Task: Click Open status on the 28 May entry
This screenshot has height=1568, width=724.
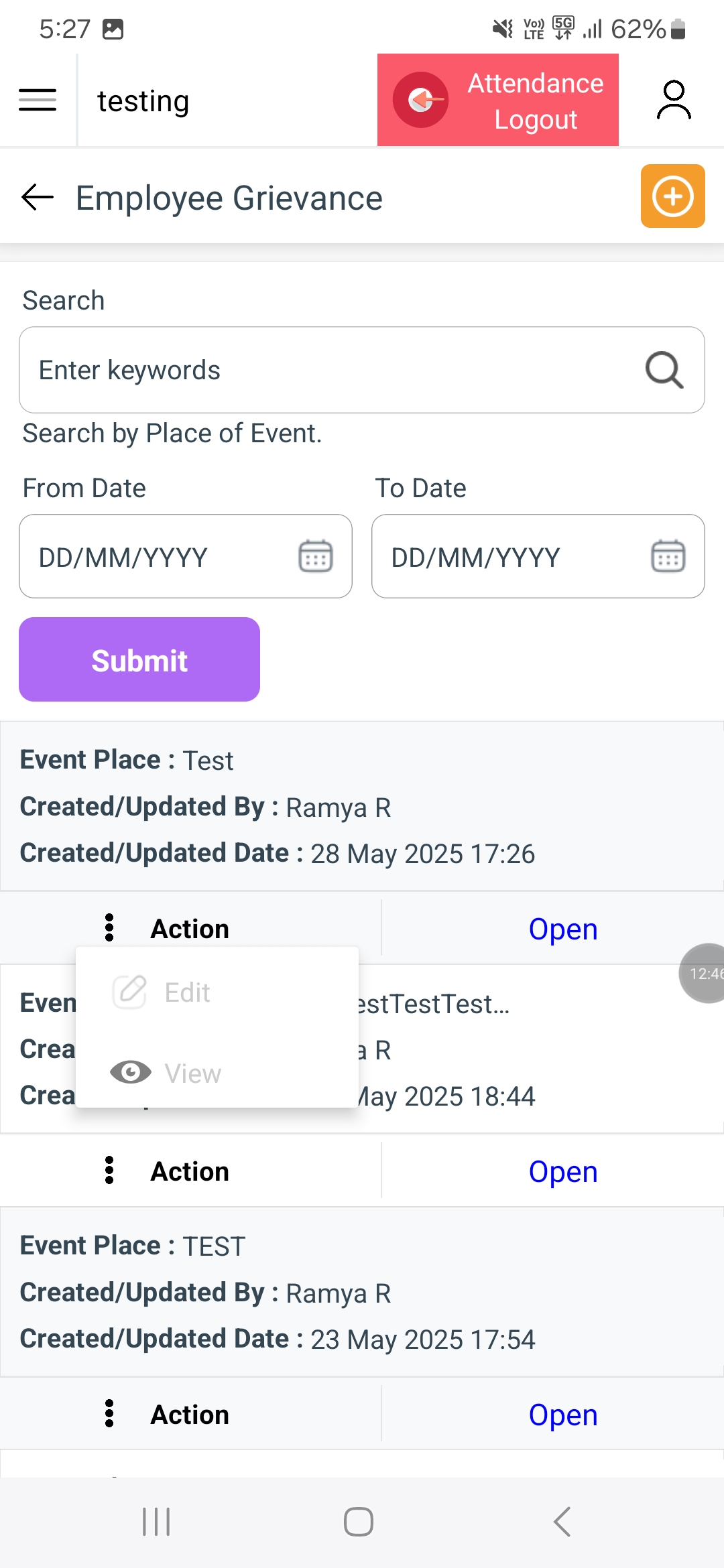Action: pos(563,929)
